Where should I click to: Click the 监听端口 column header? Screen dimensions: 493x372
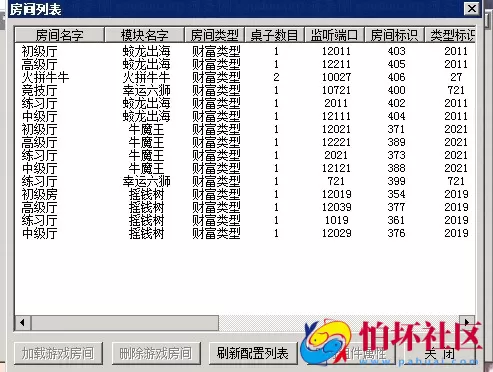335,35
